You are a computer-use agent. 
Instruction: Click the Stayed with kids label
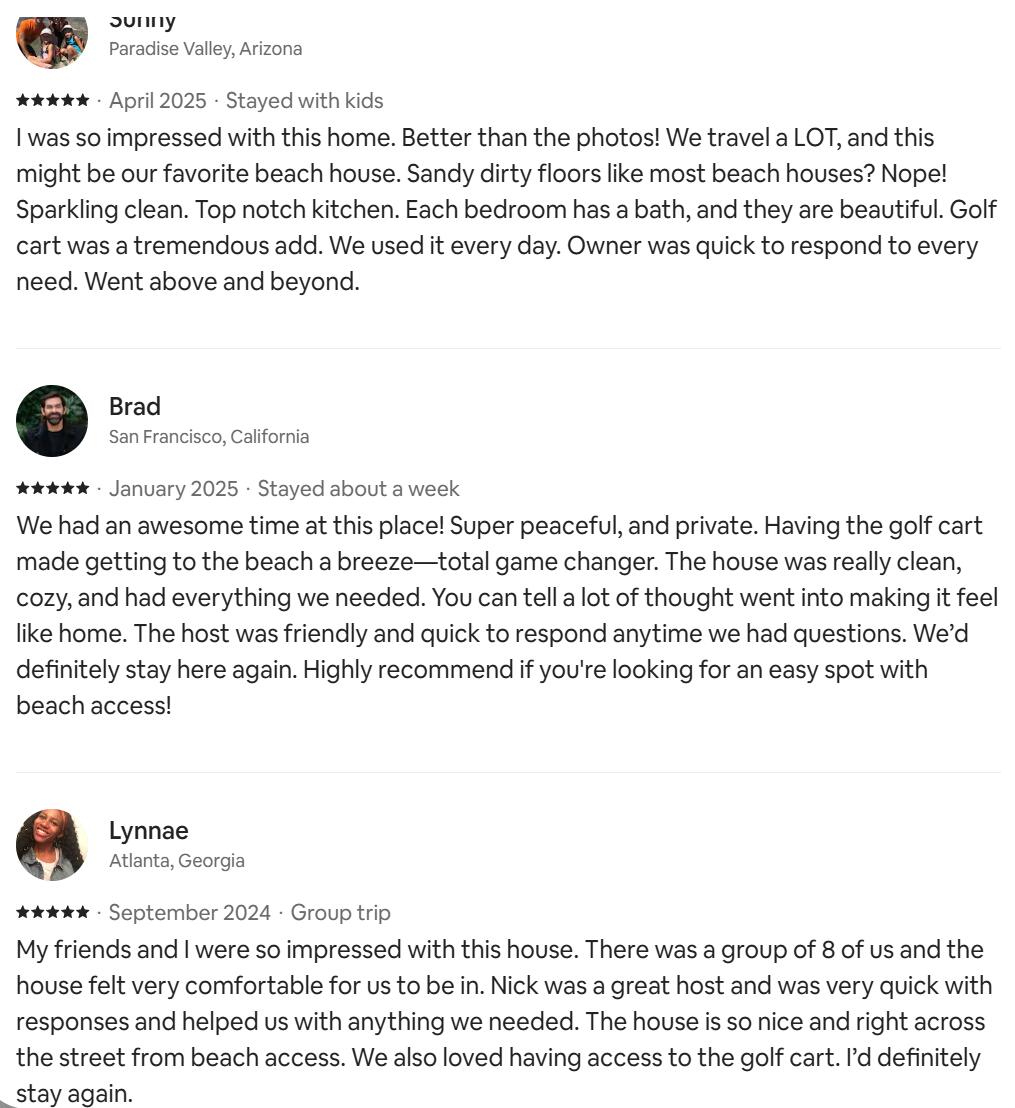pyautogui.click(x=305, y=100)
